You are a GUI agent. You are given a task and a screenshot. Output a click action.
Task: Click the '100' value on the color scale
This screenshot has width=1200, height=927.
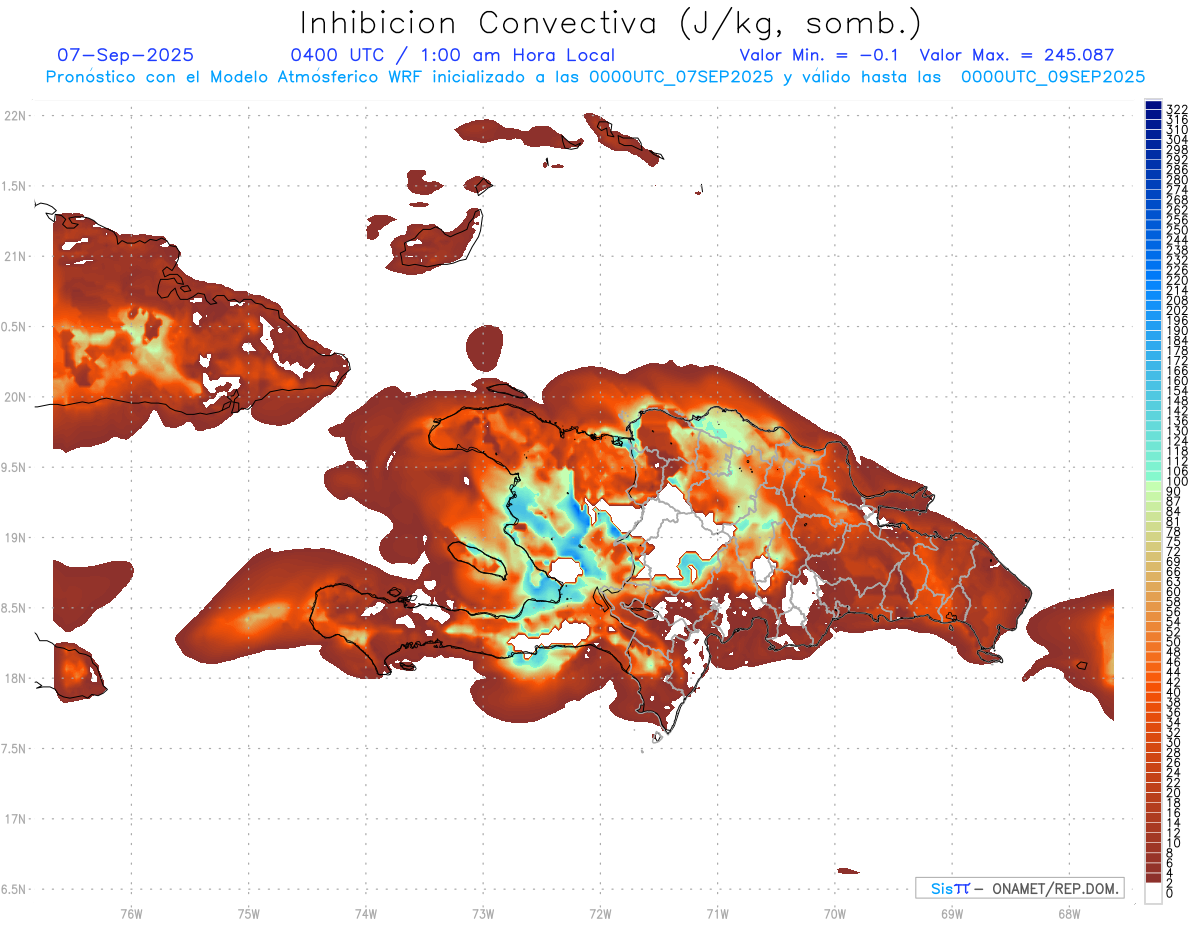(1177, 481)
